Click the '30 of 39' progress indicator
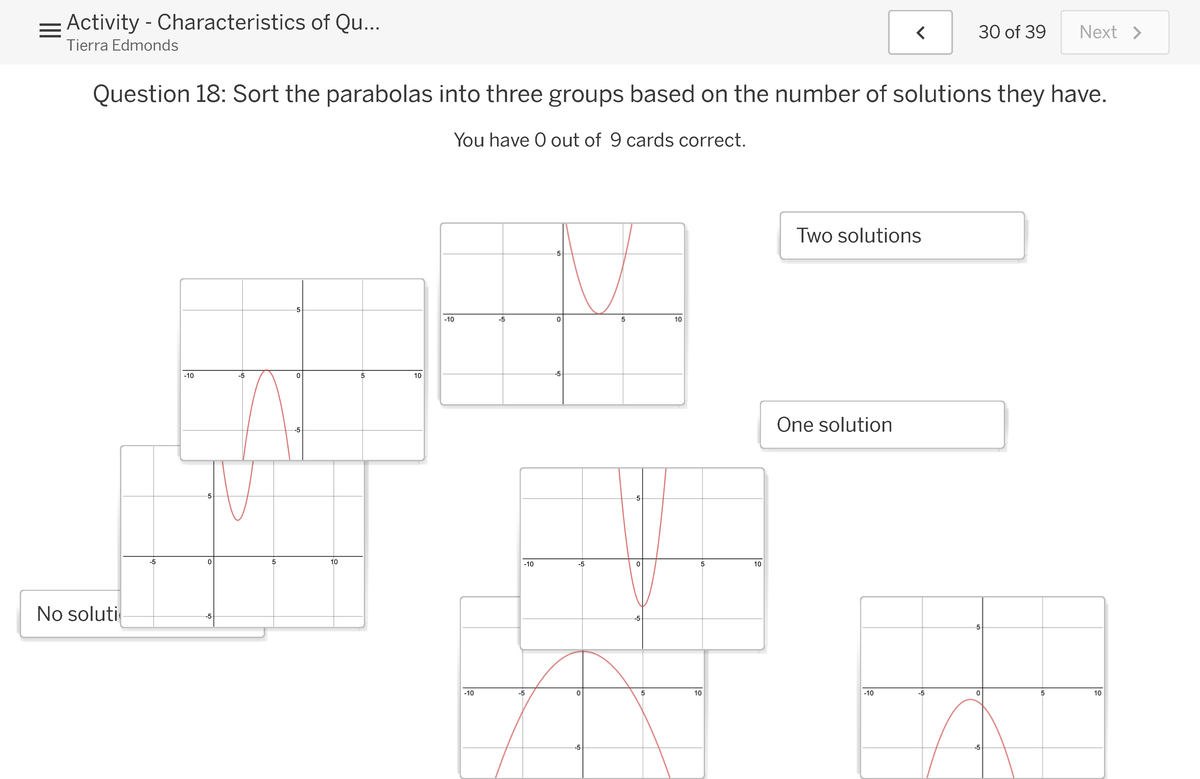1200x779 pixels. tap(1012, 32)
